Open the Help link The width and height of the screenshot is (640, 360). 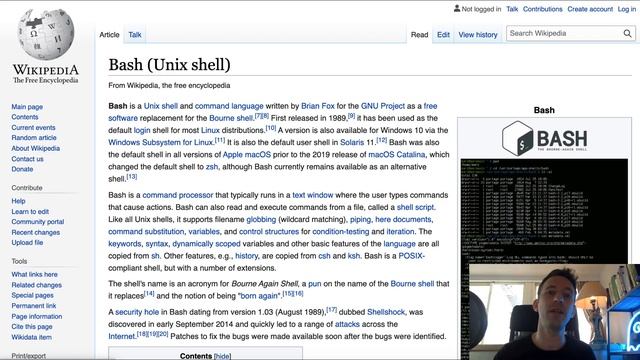click(x=18, y=201)
